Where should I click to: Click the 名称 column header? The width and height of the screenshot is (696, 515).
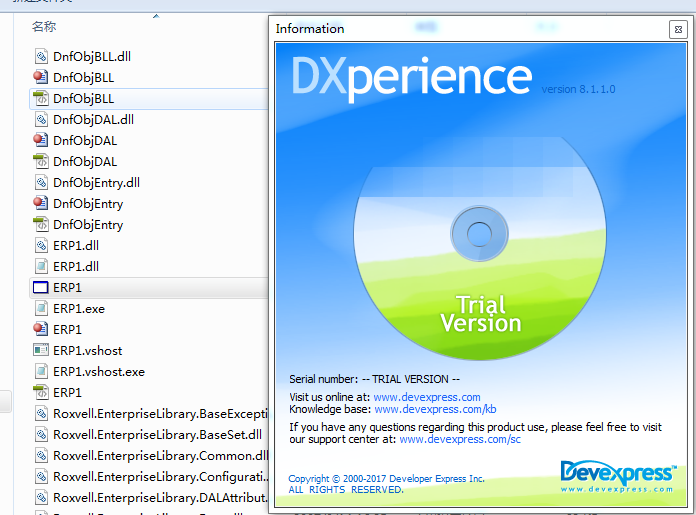click(44, 27)
